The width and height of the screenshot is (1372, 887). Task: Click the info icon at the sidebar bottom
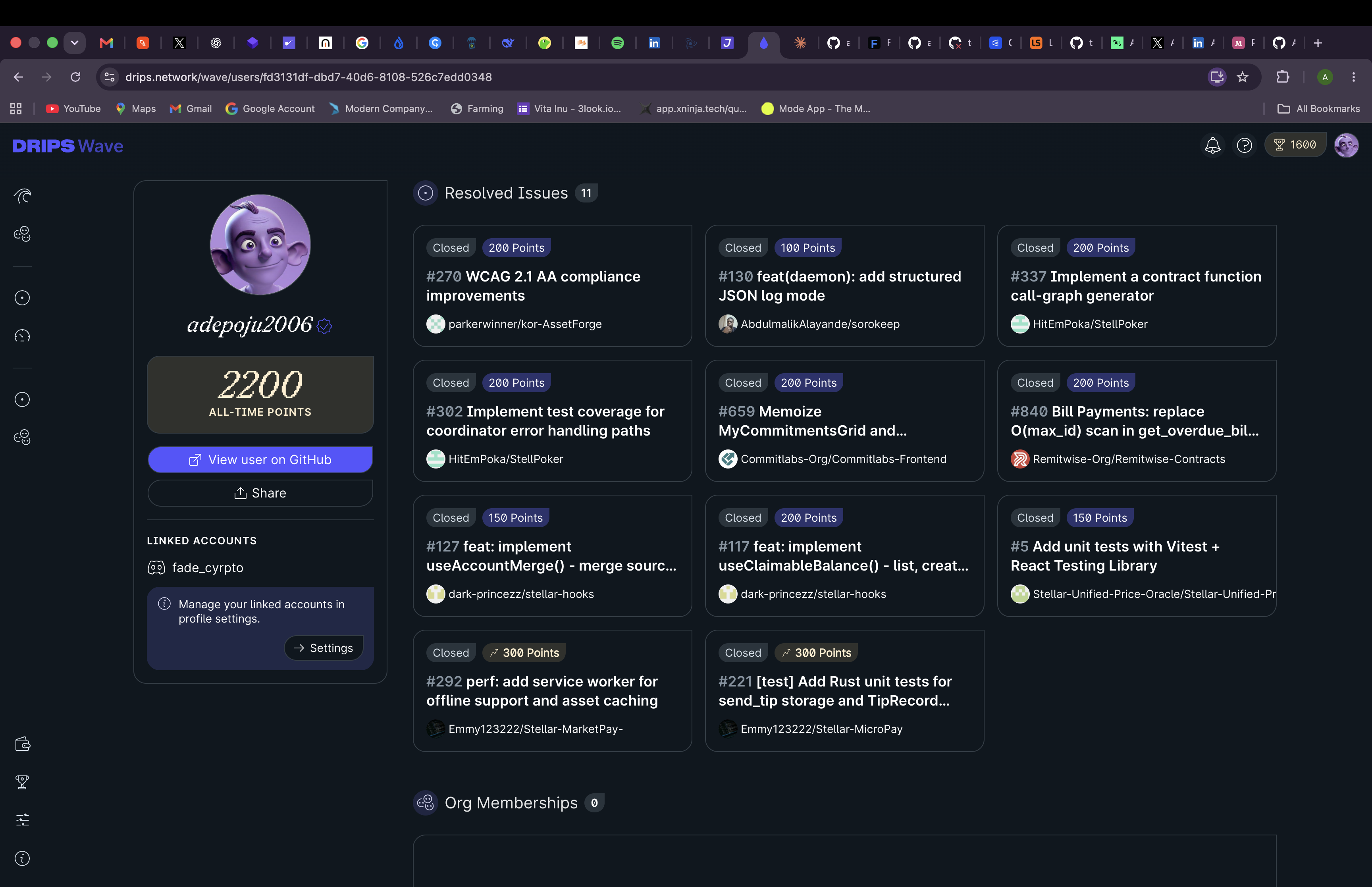pyautogui.click(x=22, y=858)
